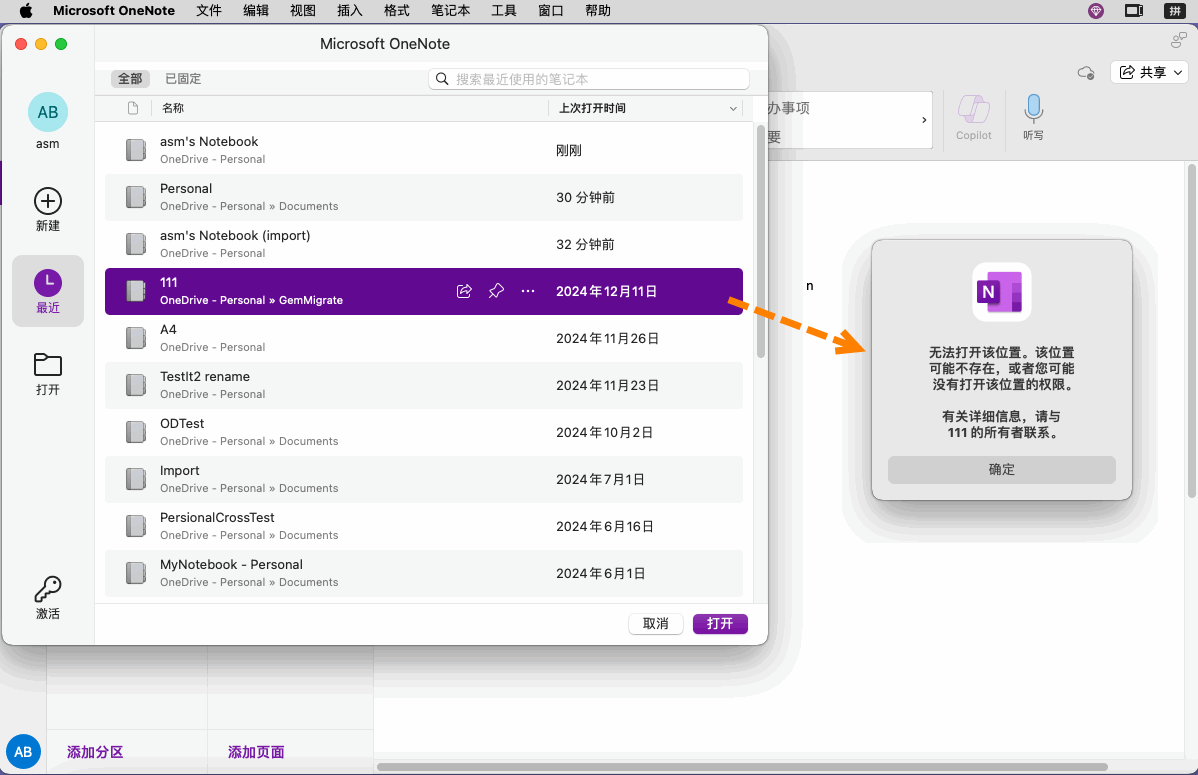Pin the 111 notebook with the pin icon
This screenshot has width=1198, height=775.
click(496, 291)
